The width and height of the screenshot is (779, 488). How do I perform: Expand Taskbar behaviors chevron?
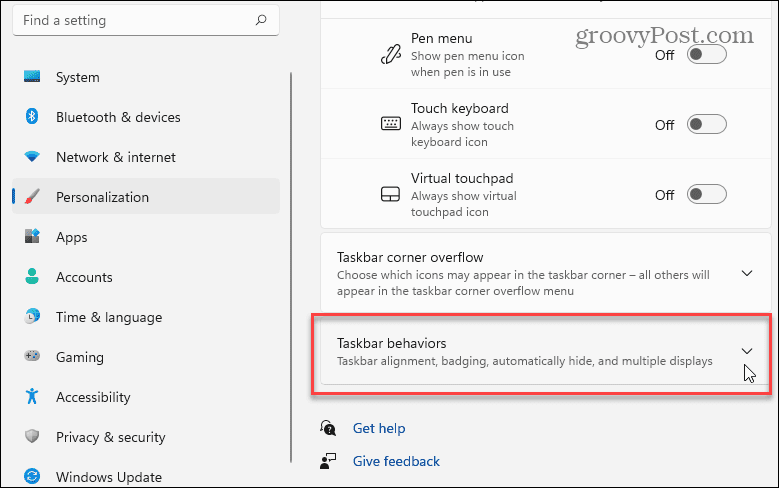pos(747,351)
